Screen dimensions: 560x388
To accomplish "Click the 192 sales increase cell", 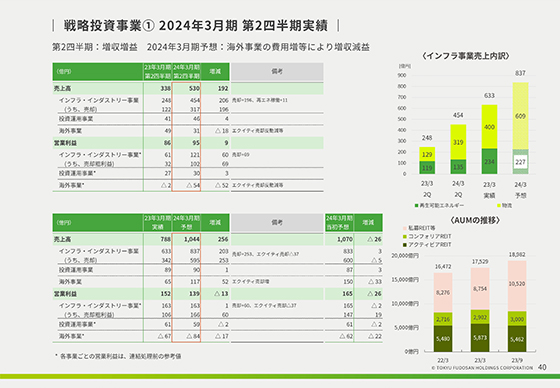I will tap(223, 89).
